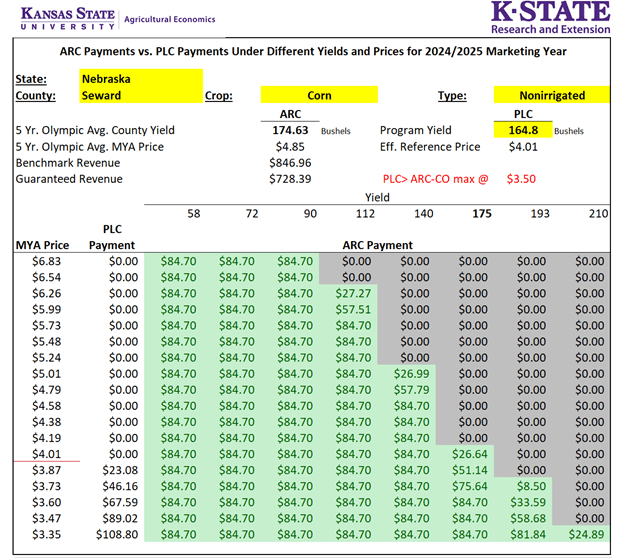Click the Kansas State University logo
The image size is (624, 558).
point(58,17)
